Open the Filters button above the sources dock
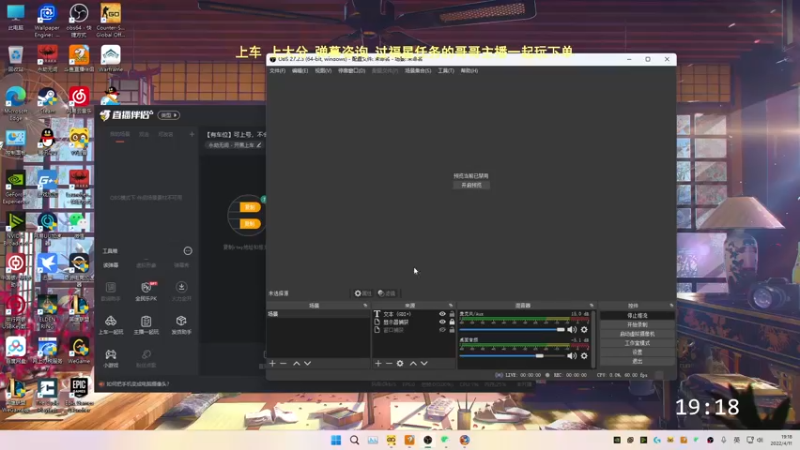The height and width of the screenshot is (450, 800). 387,293
